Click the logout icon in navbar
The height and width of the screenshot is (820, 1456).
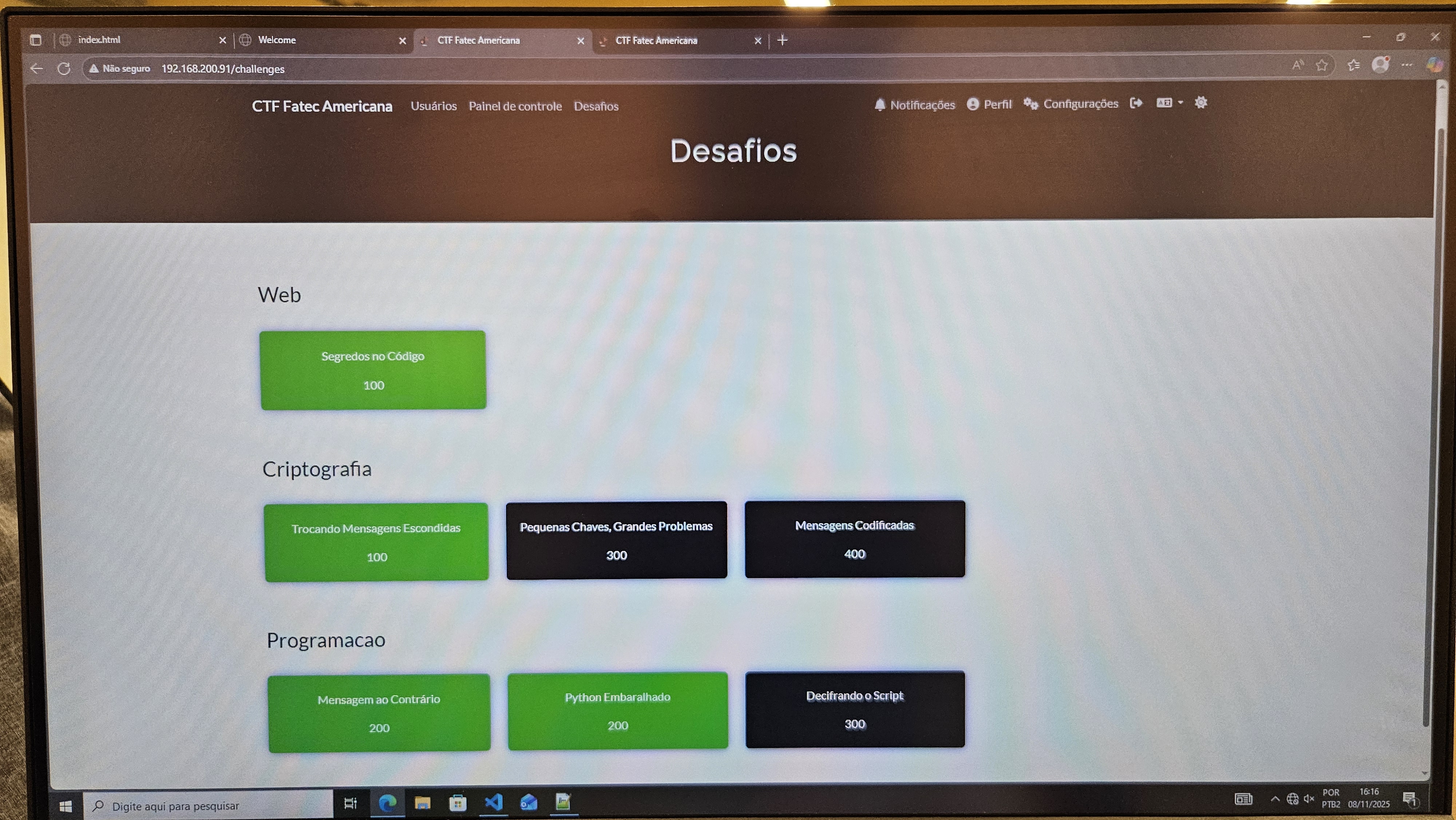click(1136, 103)
